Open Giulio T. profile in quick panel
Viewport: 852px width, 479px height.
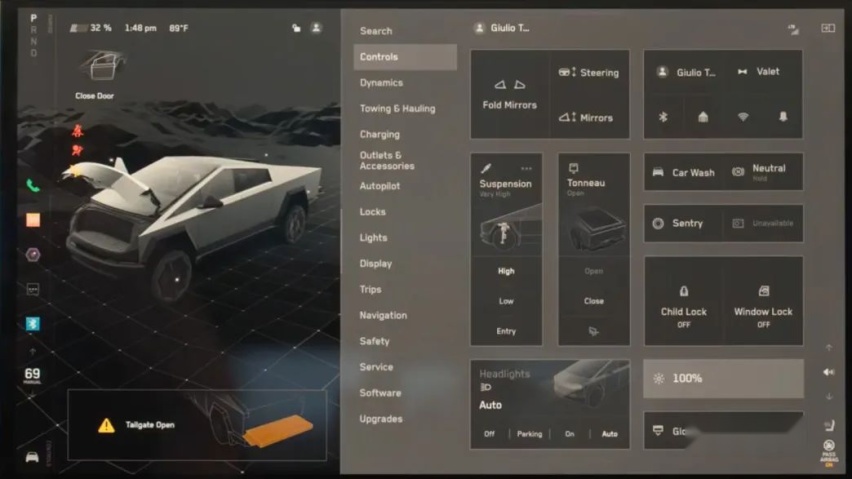click(685, 72)
